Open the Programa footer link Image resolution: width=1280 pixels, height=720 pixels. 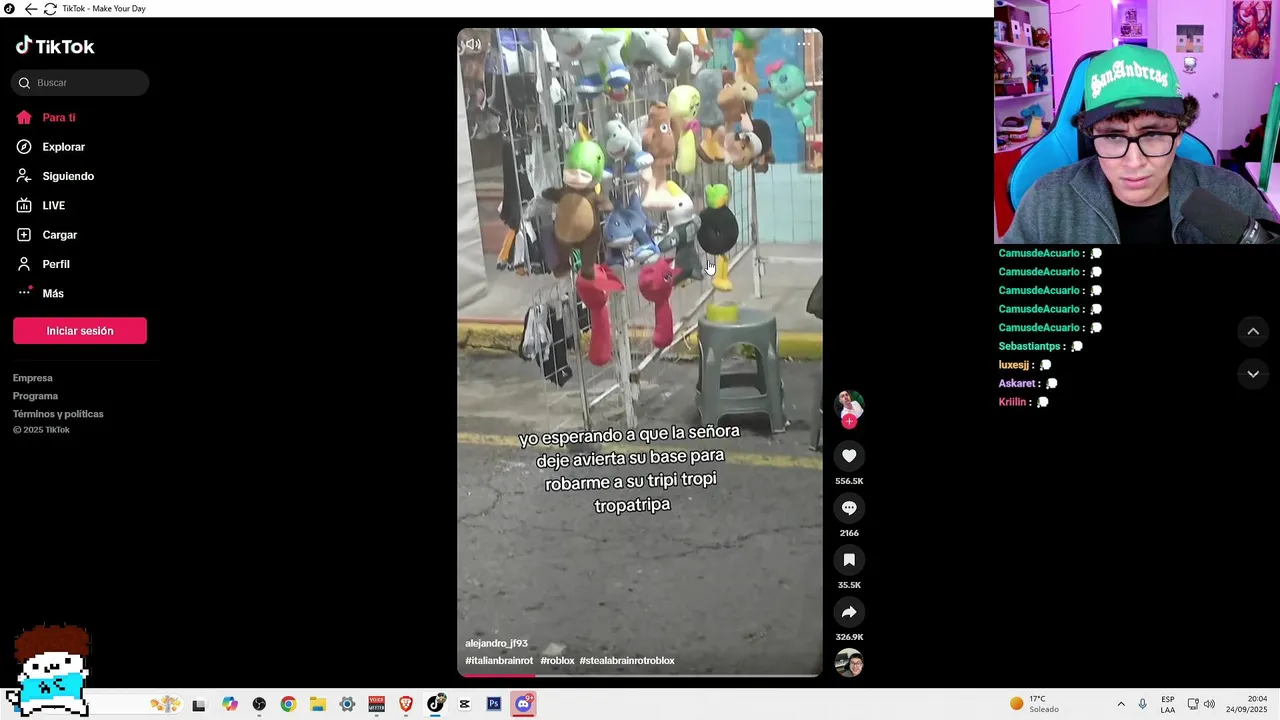pyautogui.click(x=35, y=396)
